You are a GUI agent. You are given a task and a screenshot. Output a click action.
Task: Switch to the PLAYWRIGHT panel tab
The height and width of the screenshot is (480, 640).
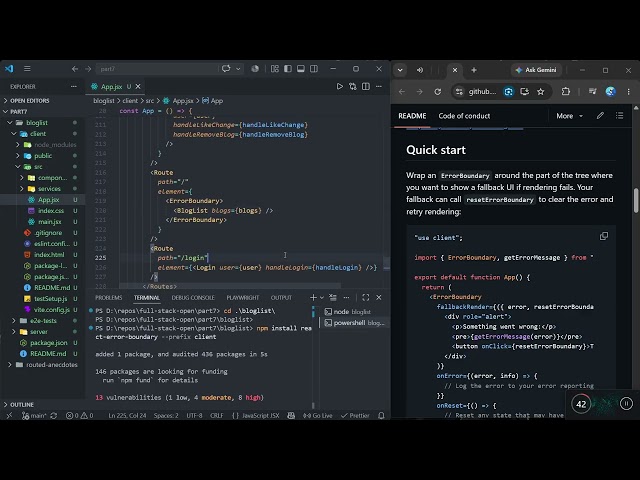coord(242,298)
